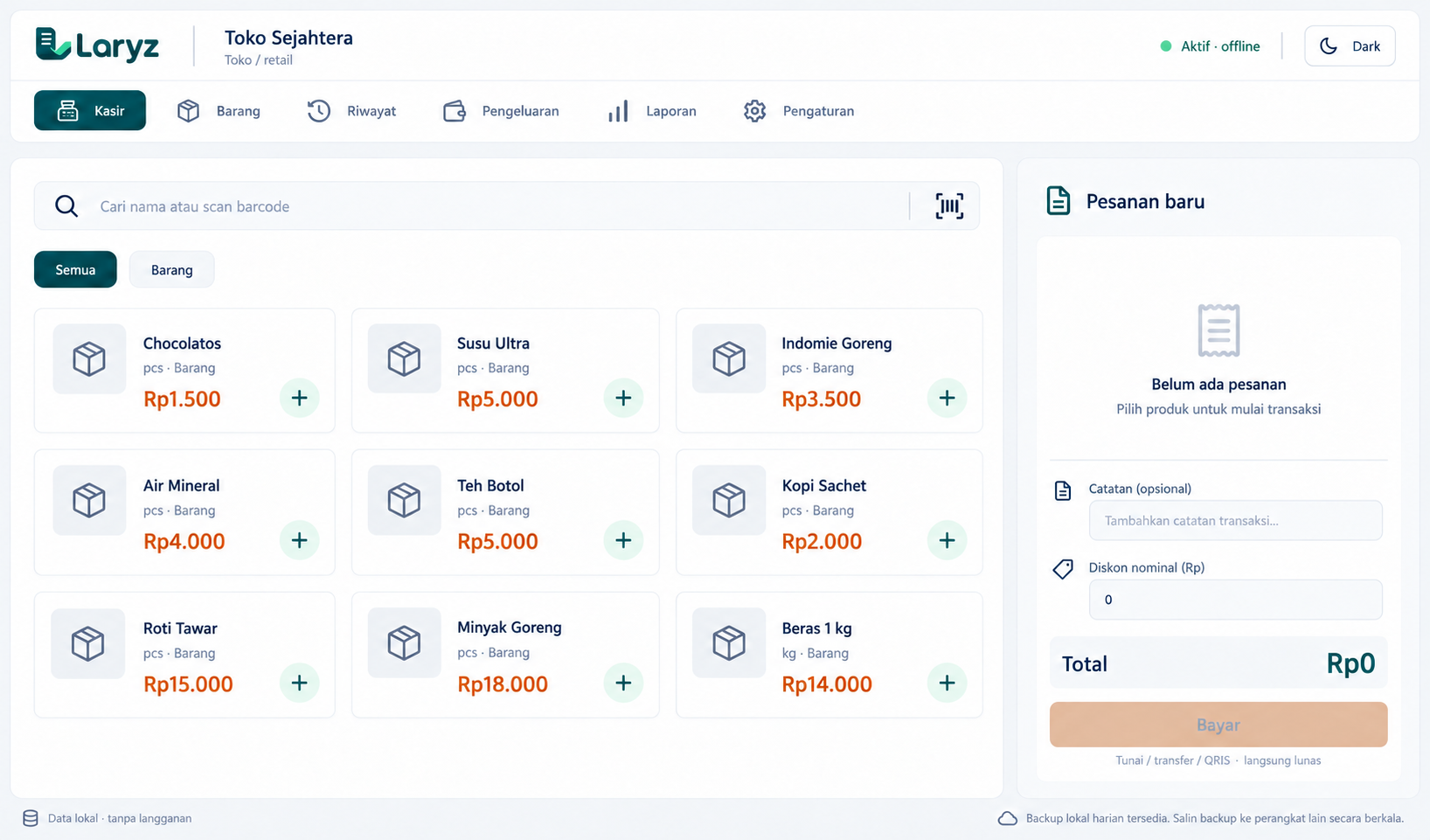Open the Kasir tab
Viewport: 1430px width, 840px height.
90,111
